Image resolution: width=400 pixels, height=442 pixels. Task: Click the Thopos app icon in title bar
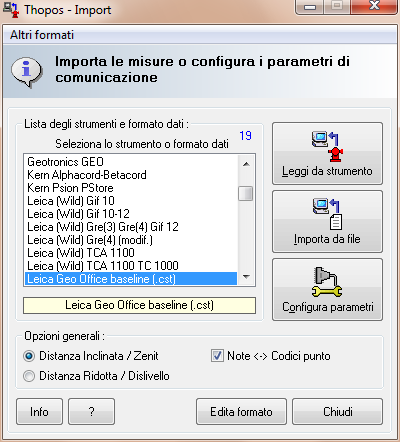pyautogui.click(x=11, y=9)
